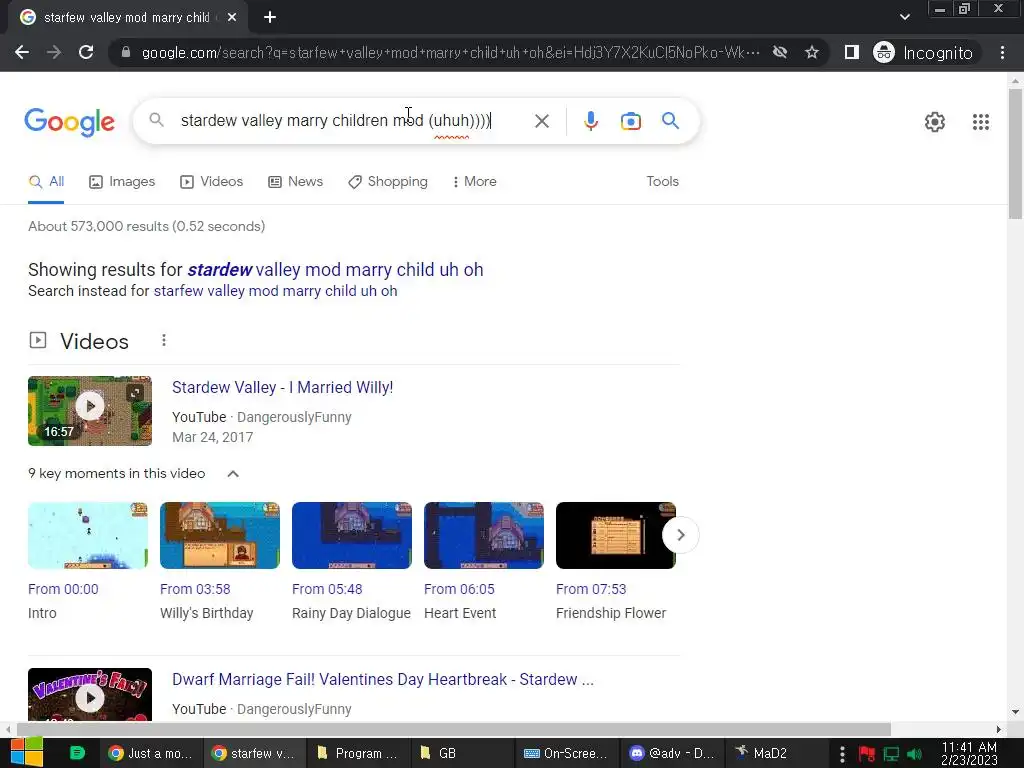Click the Incognito profile indicator

923,52
